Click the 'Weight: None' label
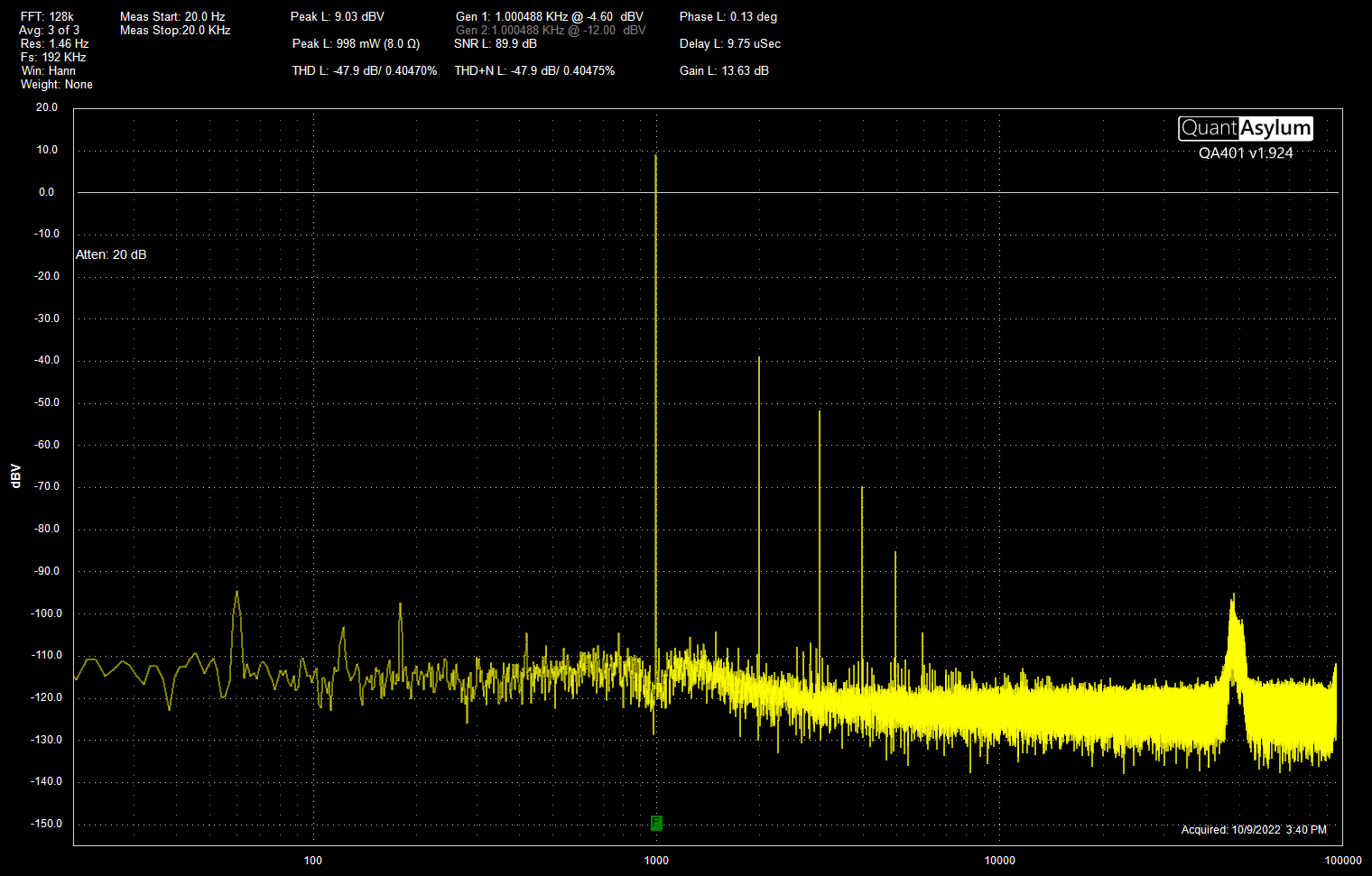The width and height of the screenshot is (1372, 876). [57, 85]
